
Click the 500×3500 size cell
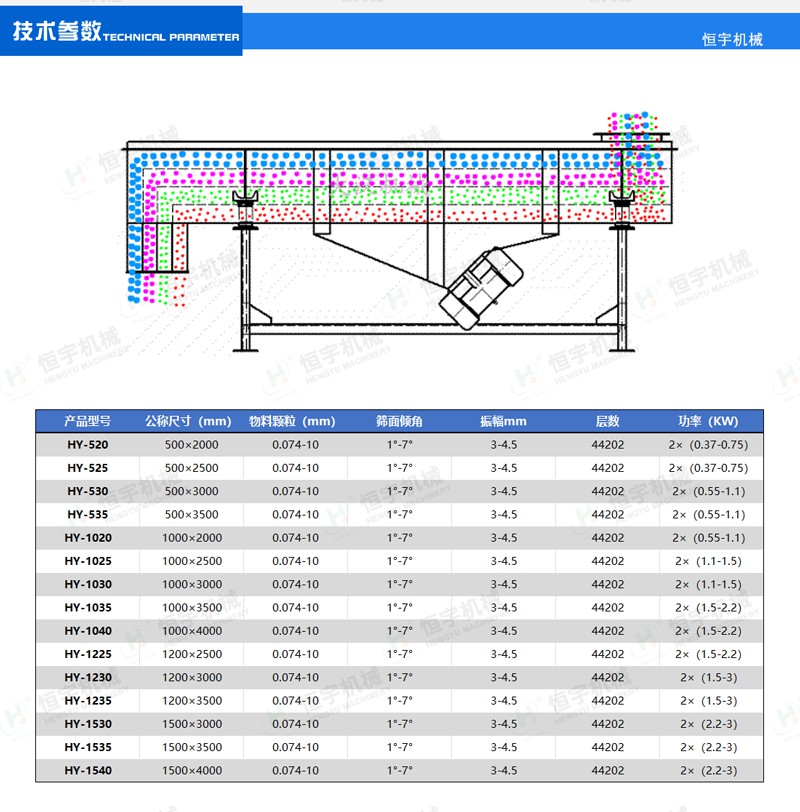pos(192,515)
